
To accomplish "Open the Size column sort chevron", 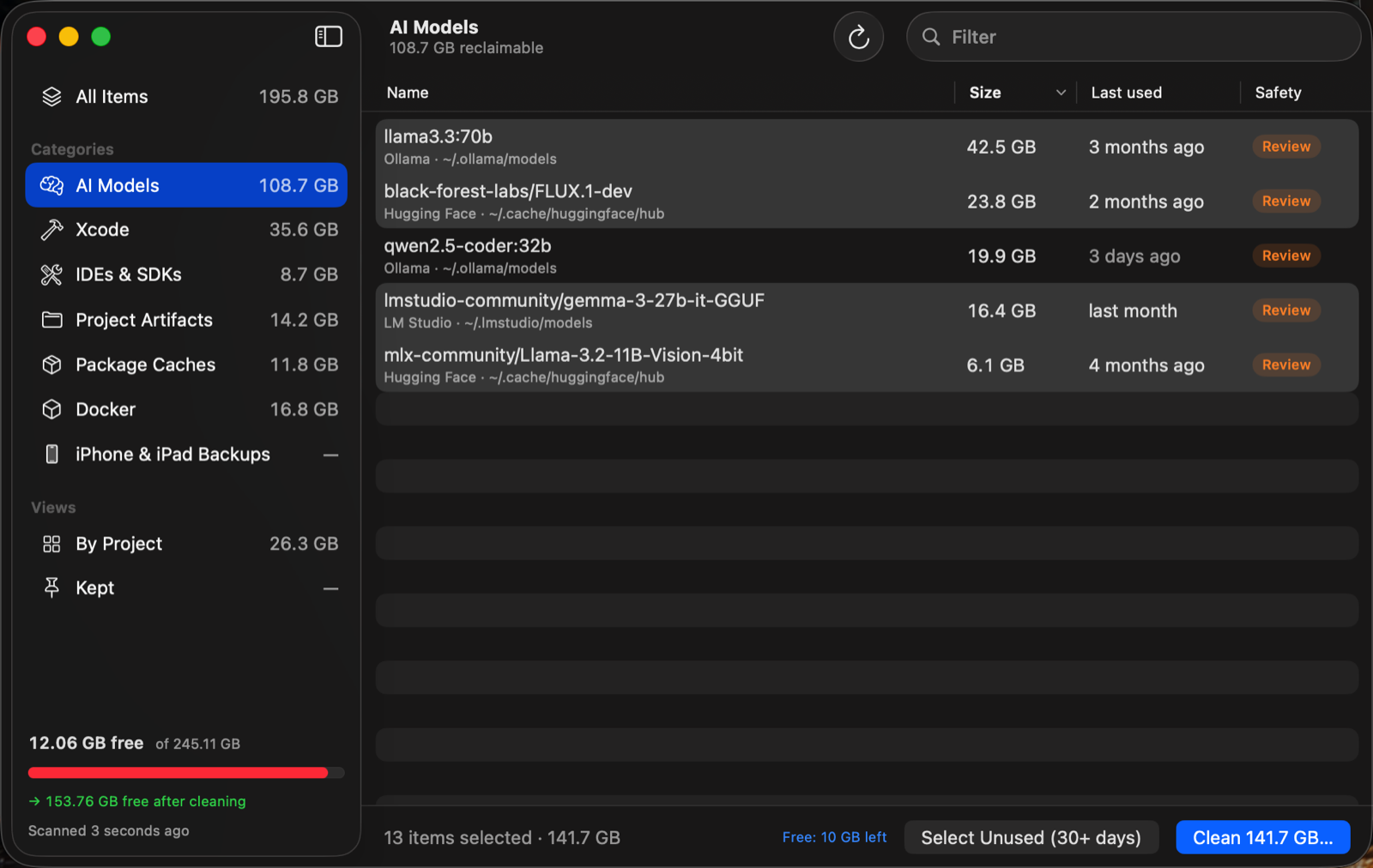I will 1061,93.
